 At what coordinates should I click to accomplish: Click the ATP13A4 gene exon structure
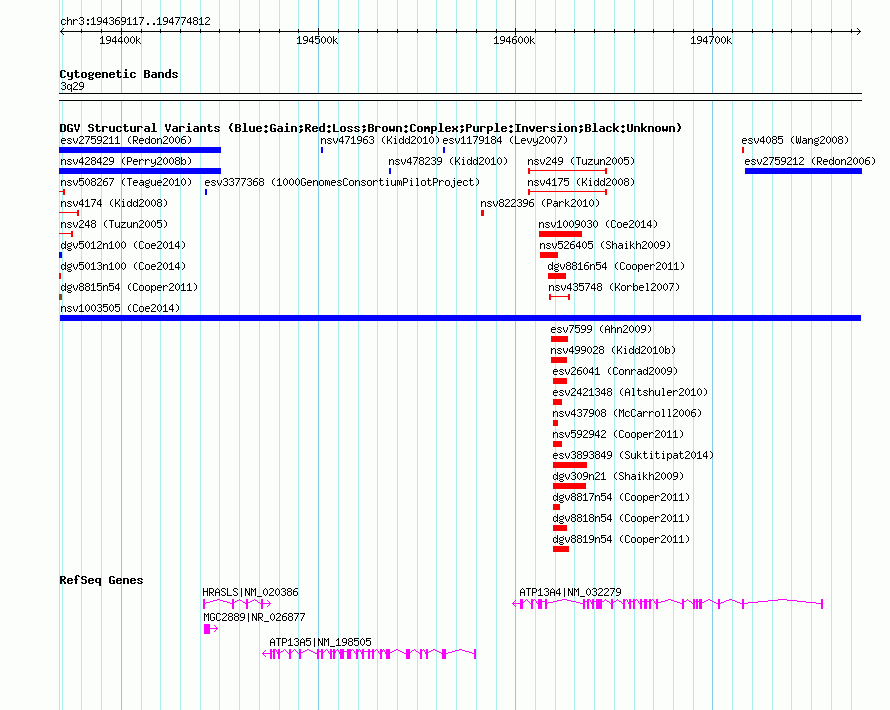pos(668,604)
